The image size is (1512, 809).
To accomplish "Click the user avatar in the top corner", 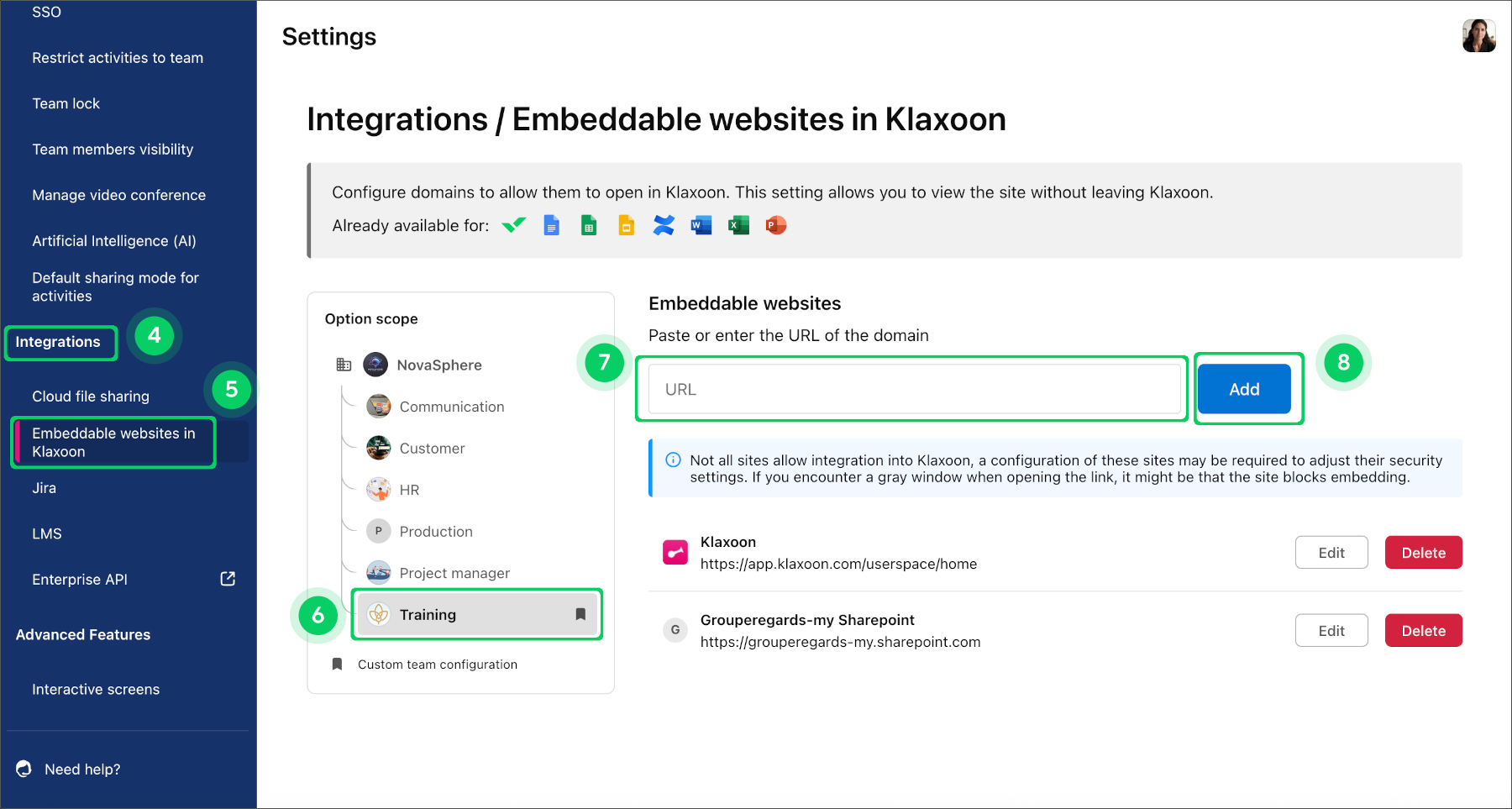I will [x=1478, y=36].
